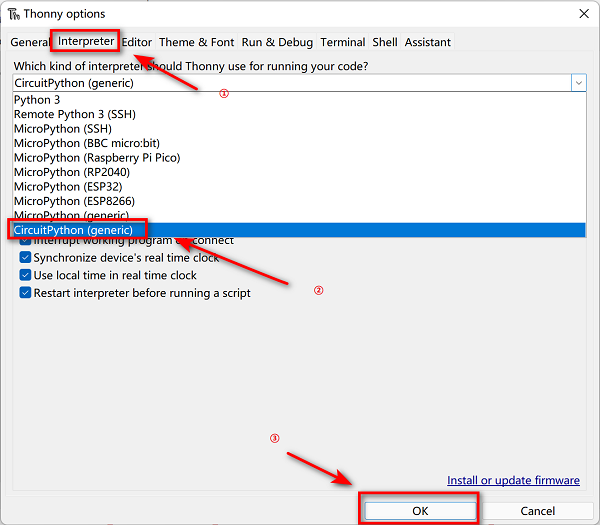
Task: Pick MicroPython (ESP32) interpreter
Action: (299, 187)
